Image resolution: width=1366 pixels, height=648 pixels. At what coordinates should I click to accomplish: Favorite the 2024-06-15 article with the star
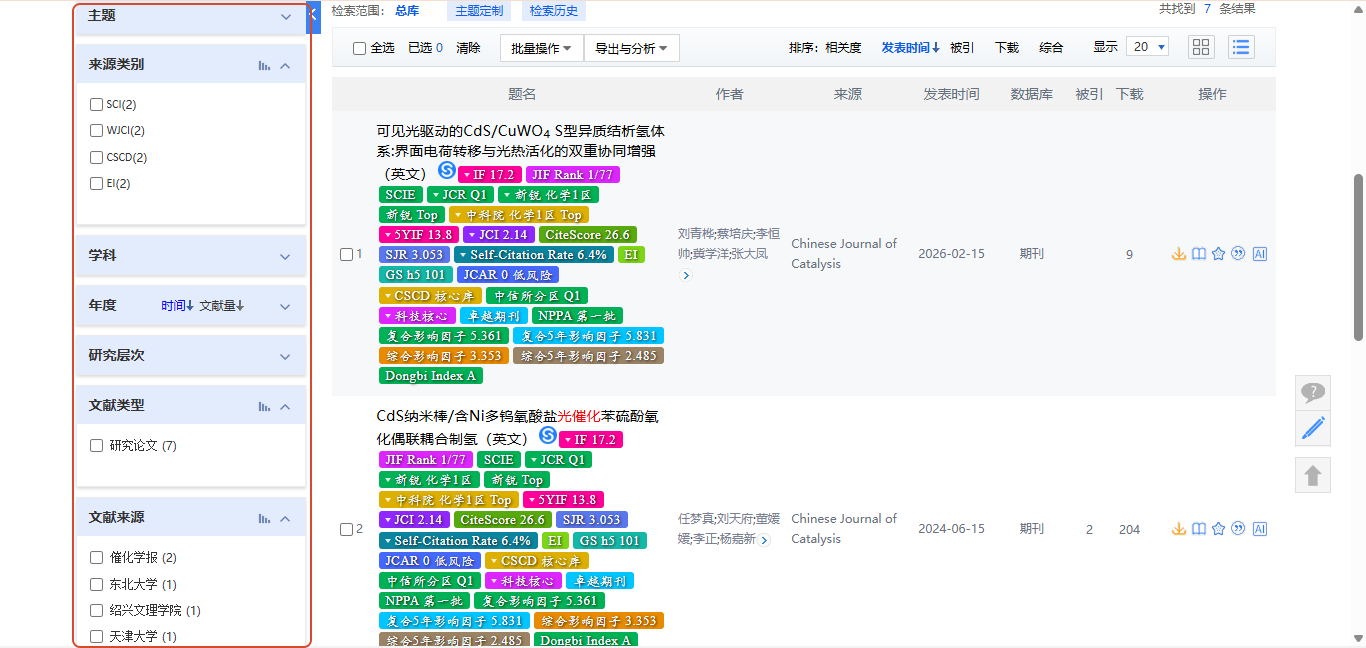click(x=1218, y=529)
